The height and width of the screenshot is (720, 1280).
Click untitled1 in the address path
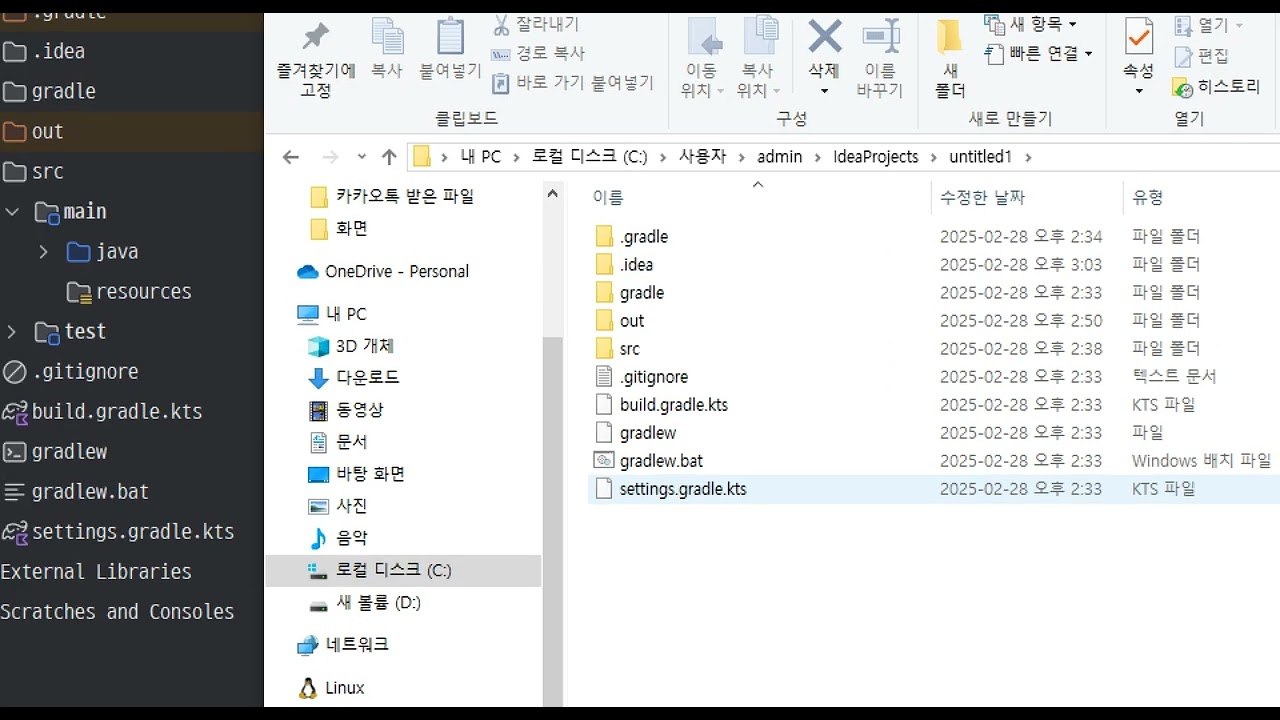980,157
